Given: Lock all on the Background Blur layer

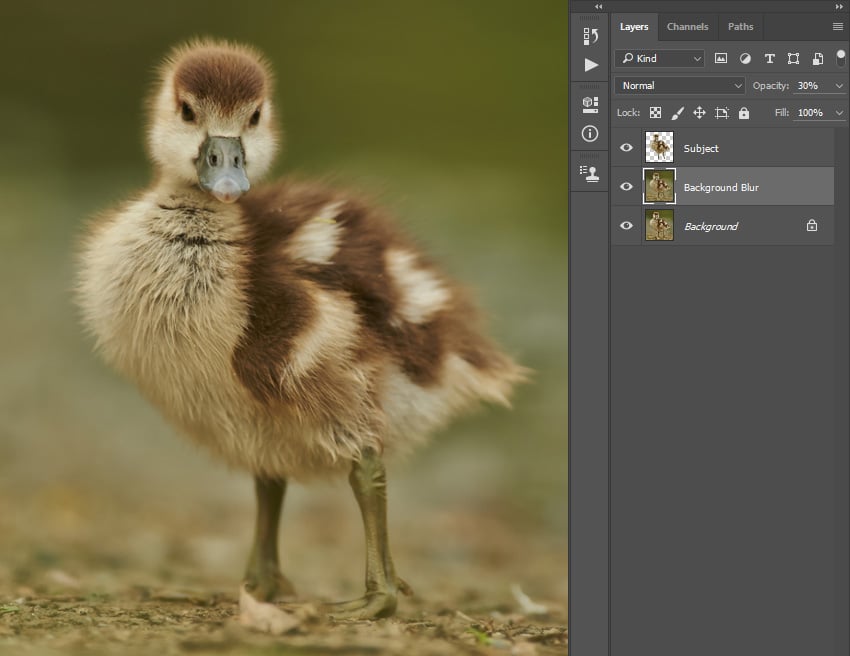Looking at the screenshot, I should 744,112.
